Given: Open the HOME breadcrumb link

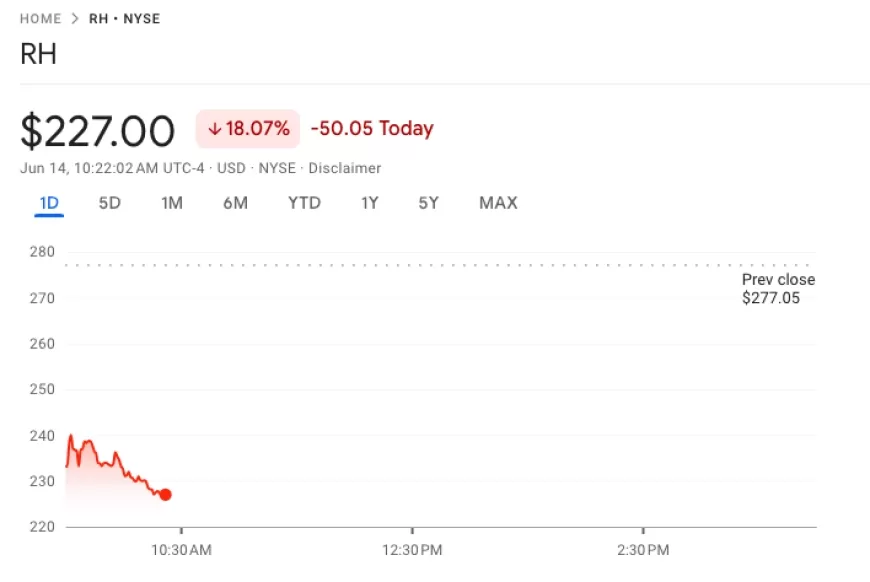Looking at the screenshot, I should click(x=40, y=18).
